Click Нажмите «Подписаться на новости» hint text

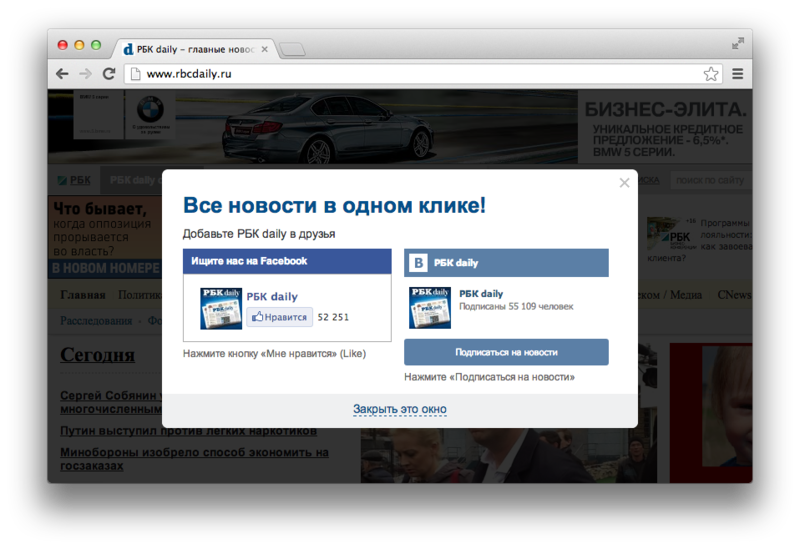coord(489,377)
